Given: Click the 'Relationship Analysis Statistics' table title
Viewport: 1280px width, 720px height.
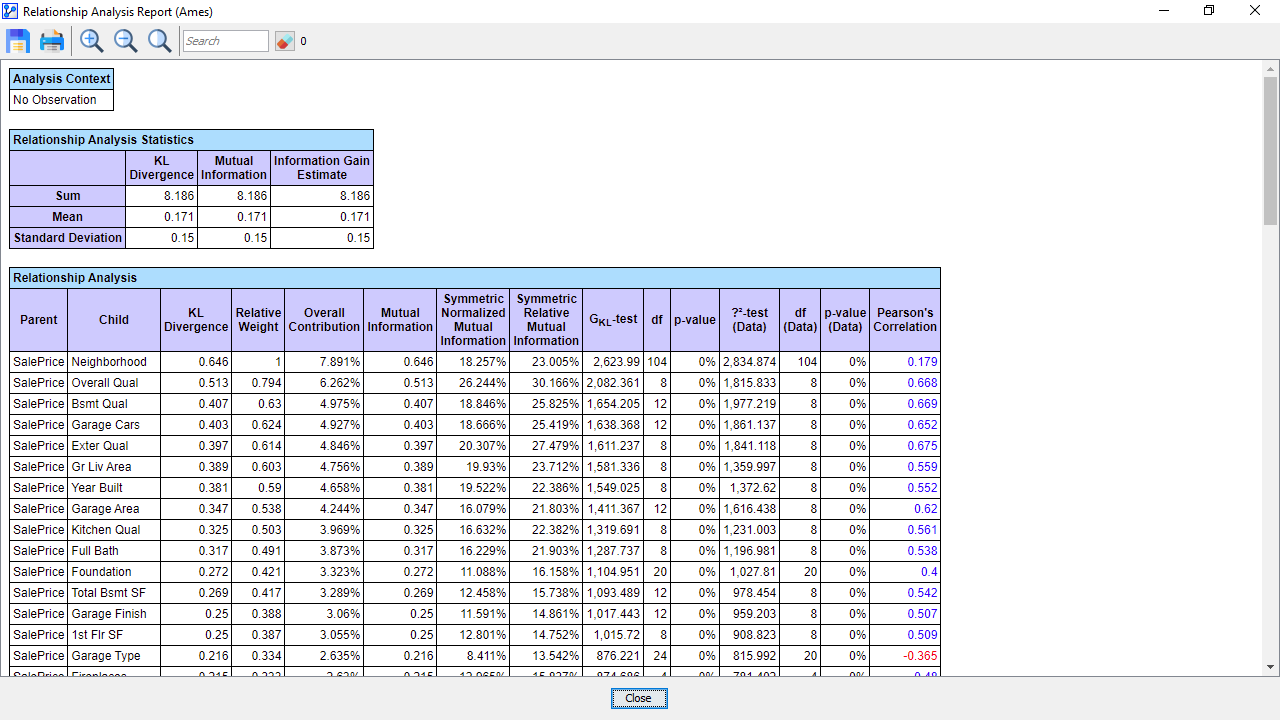Looking at the screenshot, I should click(192, 140).
